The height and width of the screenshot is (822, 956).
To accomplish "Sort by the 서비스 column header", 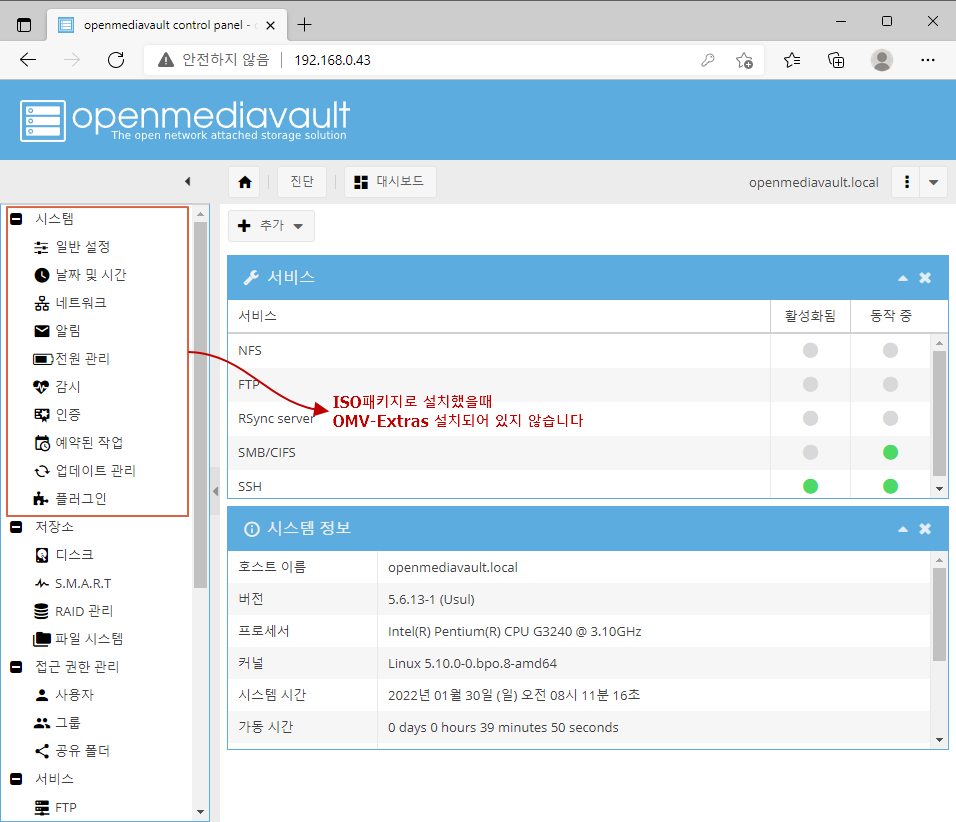I will point(499,316).
